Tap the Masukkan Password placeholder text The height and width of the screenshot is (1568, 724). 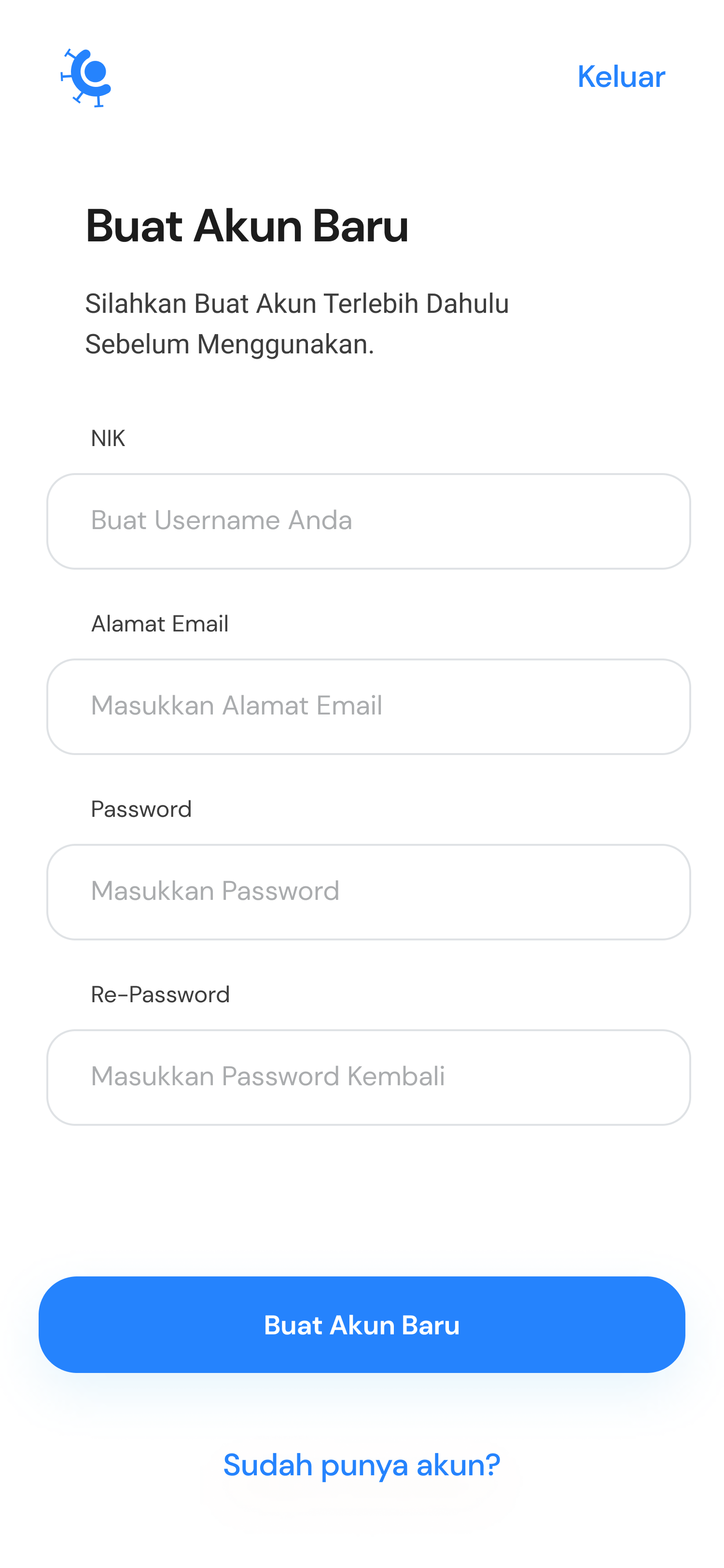215,891
